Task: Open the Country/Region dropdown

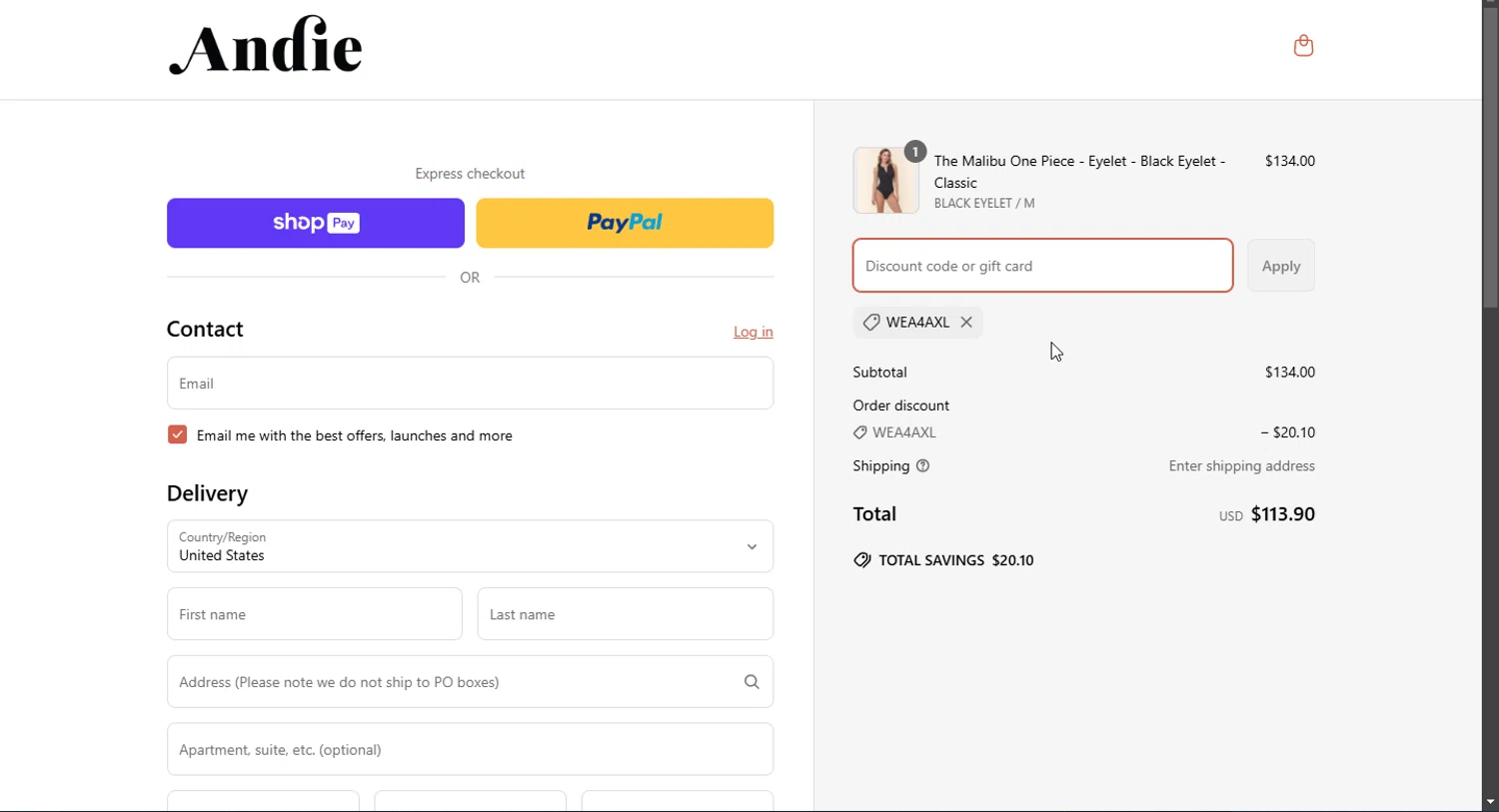Action: [x=470, y=546]
